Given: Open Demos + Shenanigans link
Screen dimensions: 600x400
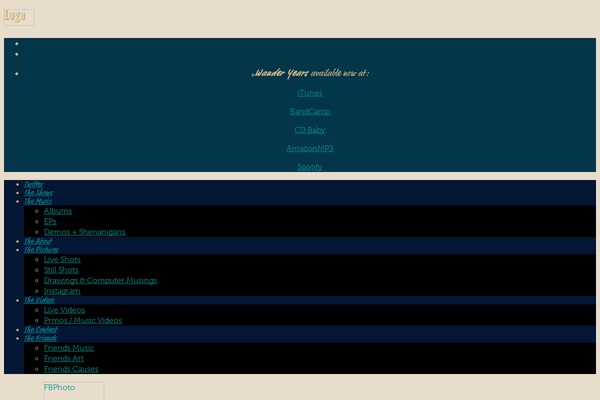Looking at the screenshot, I should pos(85,232).
